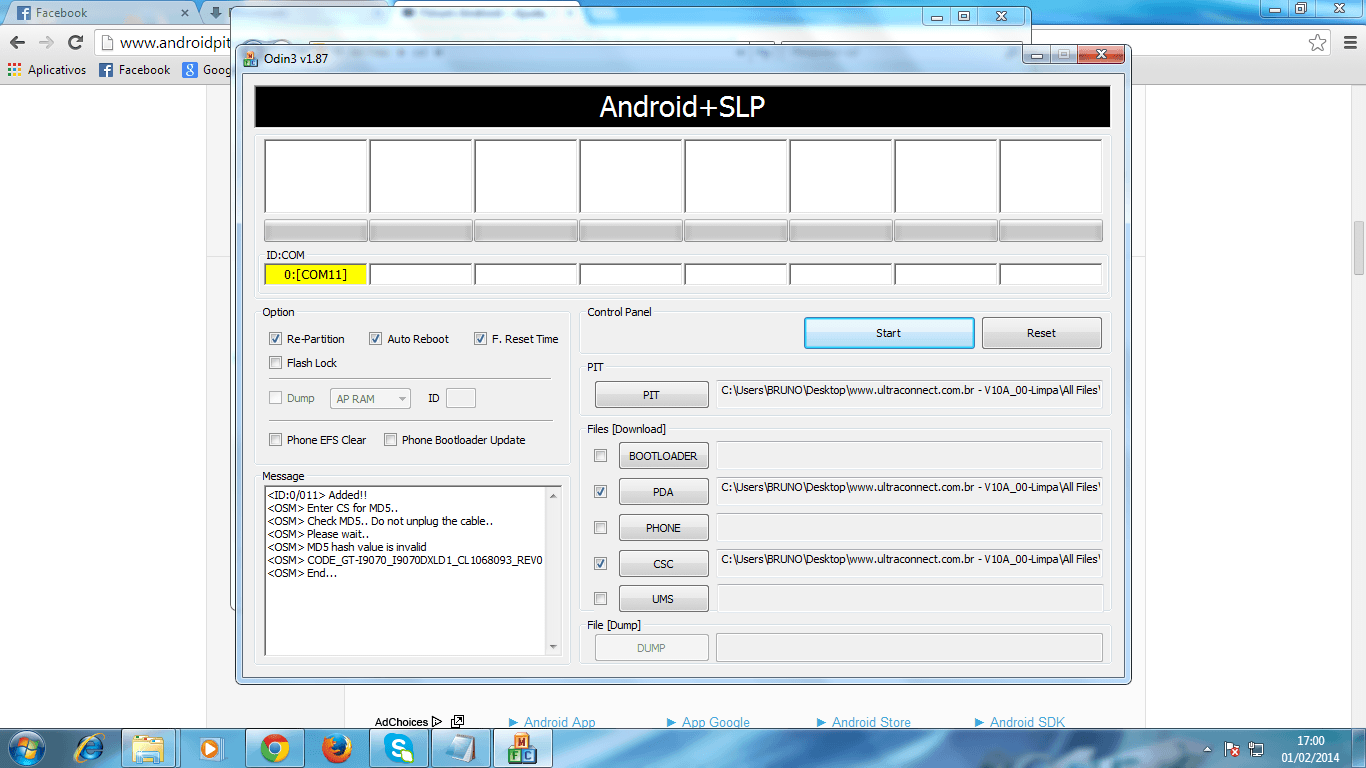Click the Chrome back arrow

(x=17, y=42)
